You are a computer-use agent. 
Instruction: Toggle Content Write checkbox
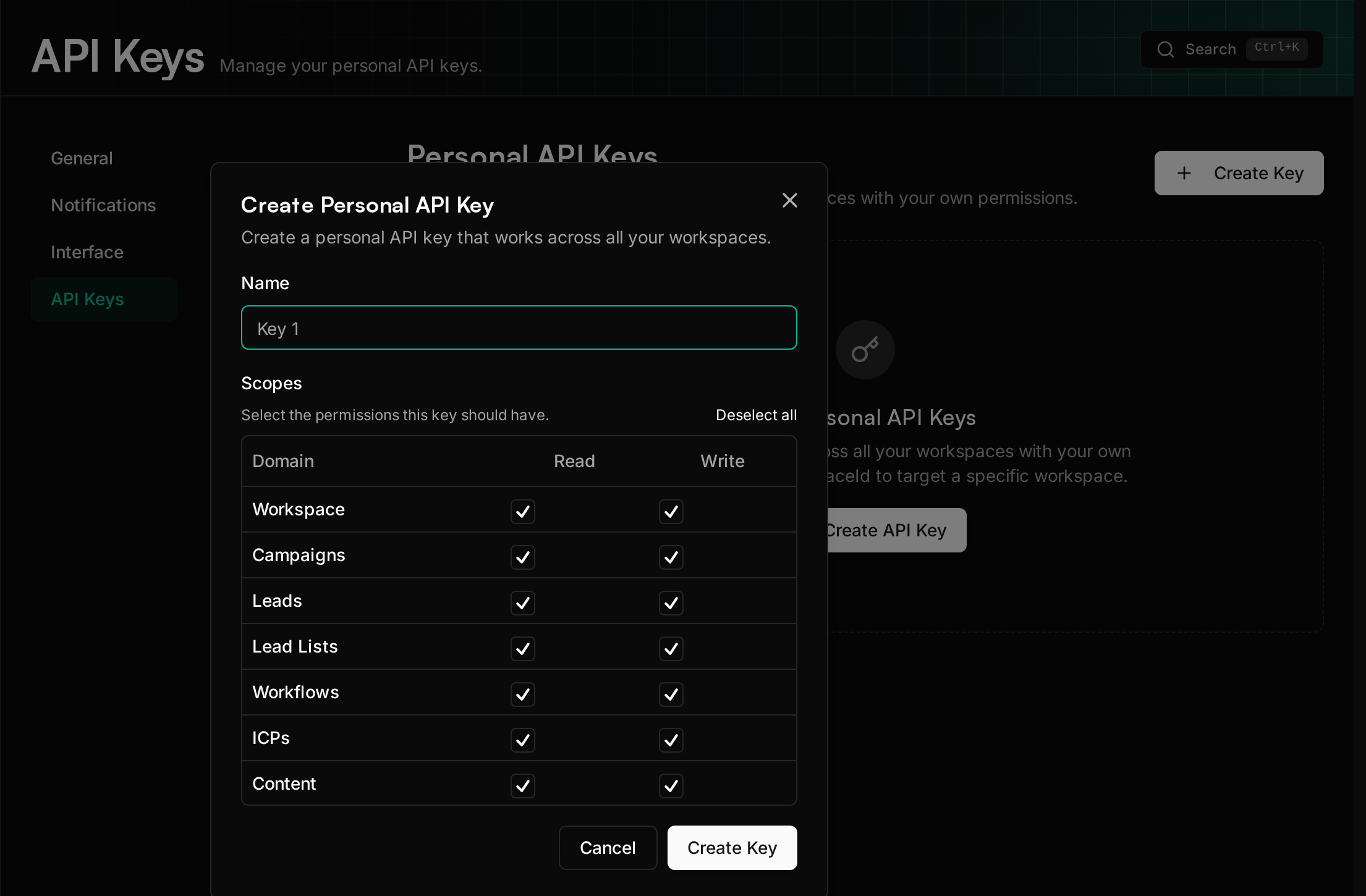(x=671, y=786)
